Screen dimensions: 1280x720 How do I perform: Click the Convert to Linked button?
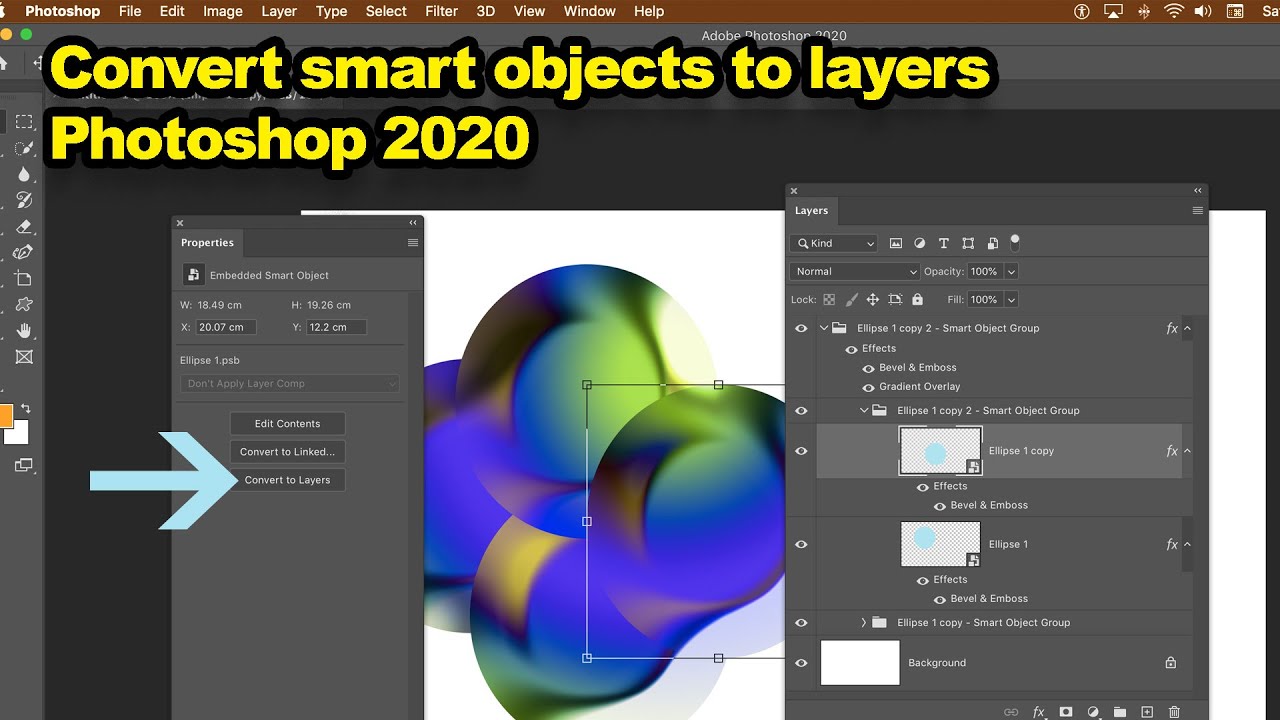(x=288, y=452)
